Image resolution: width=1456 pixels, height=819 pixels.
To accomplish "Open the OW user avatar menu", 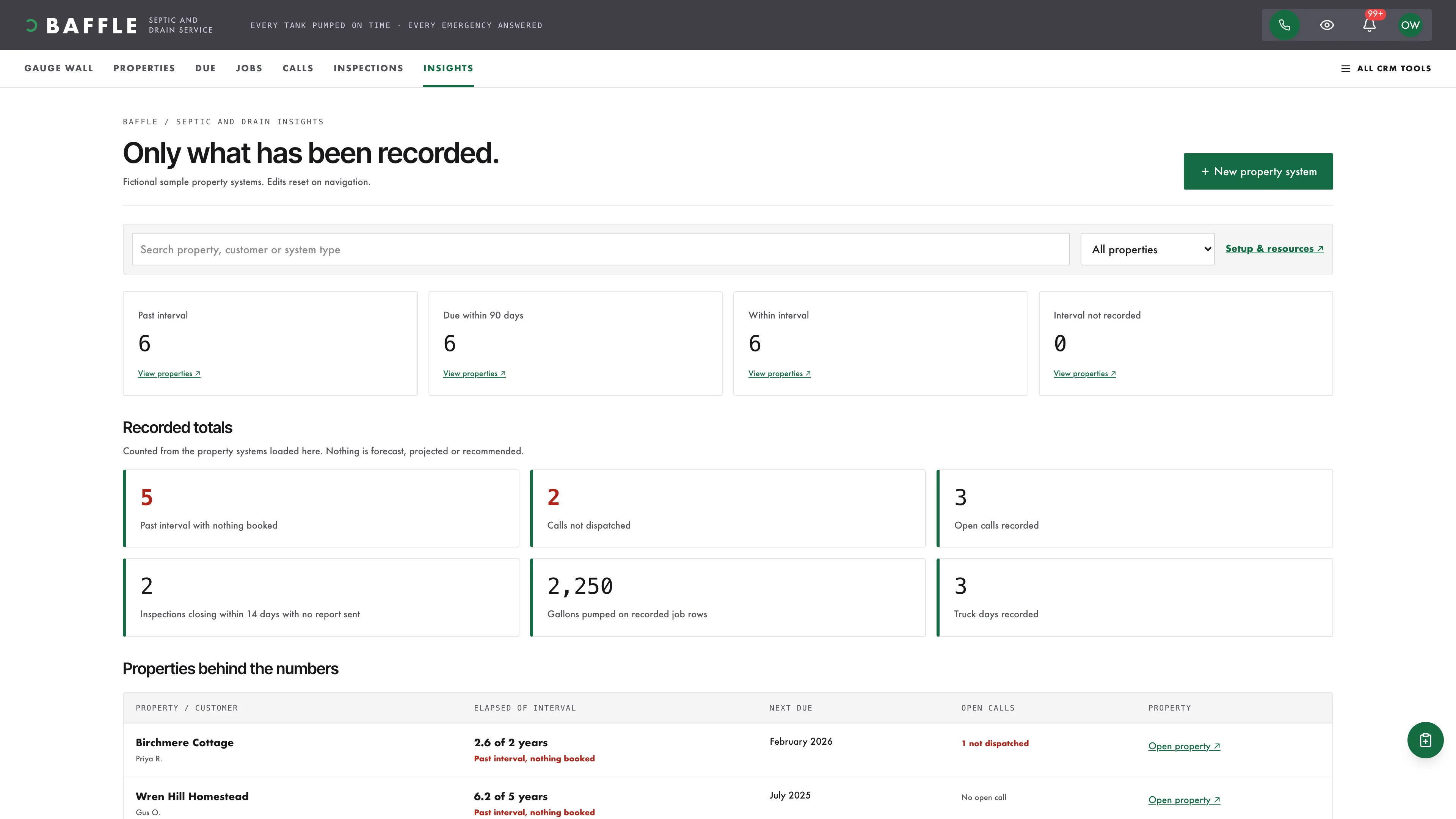I will click(1410, 25).
